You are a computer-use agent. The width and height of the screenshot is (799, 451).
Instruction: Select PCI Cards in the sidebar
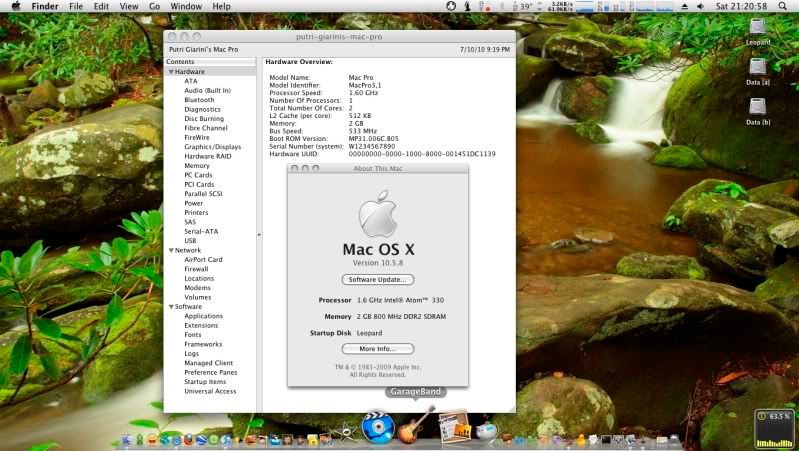pyautogui.click(x=199, y=184)
